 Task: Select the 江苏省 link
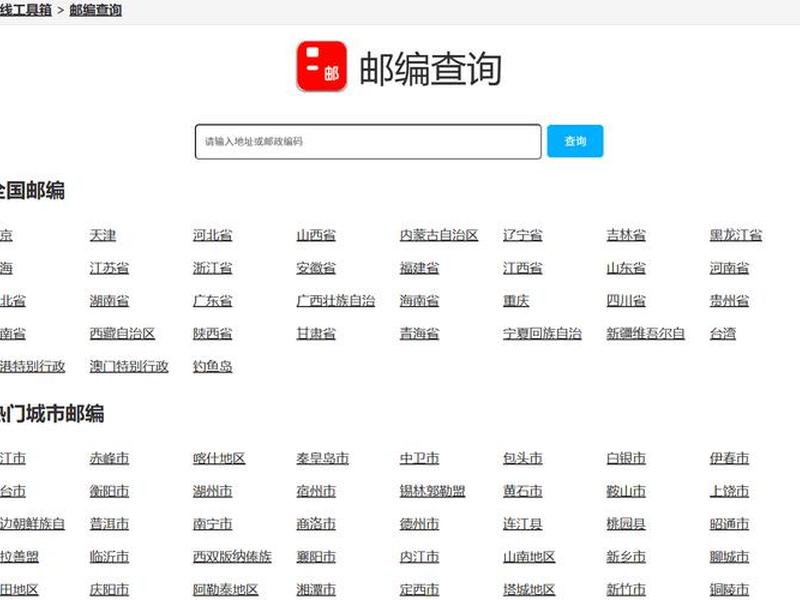coord(109,268)
